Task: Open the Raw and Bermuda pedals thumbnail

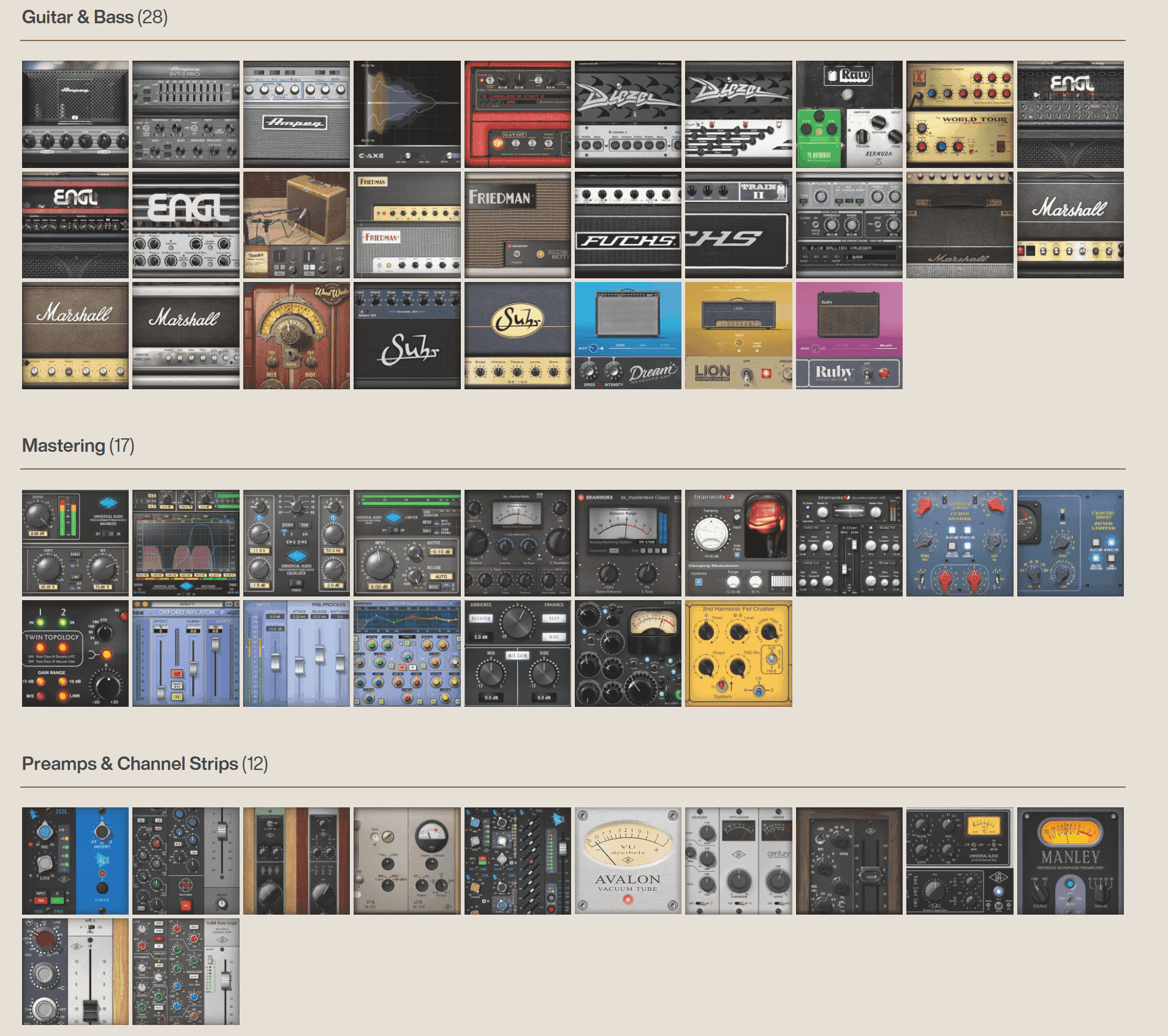Action: coord(849,114)
